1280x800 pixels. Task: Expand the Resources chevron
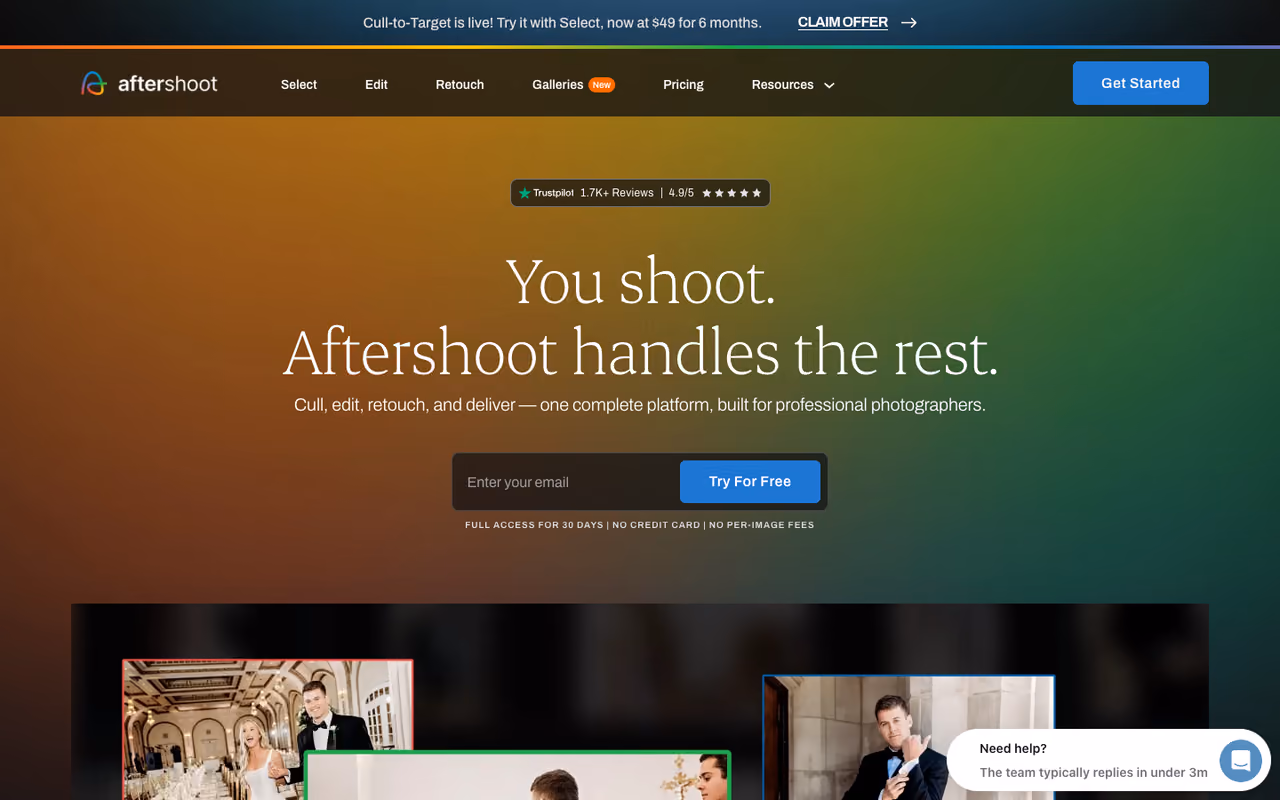tap(829, 85)
